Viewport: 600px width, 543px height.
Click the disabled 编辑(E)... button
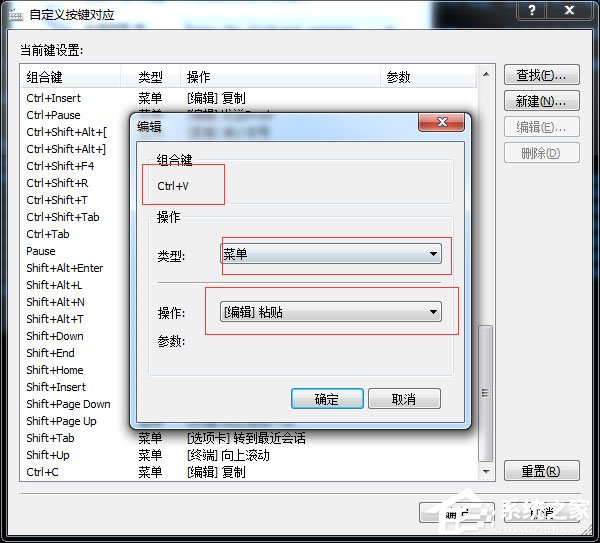point(541,127)
